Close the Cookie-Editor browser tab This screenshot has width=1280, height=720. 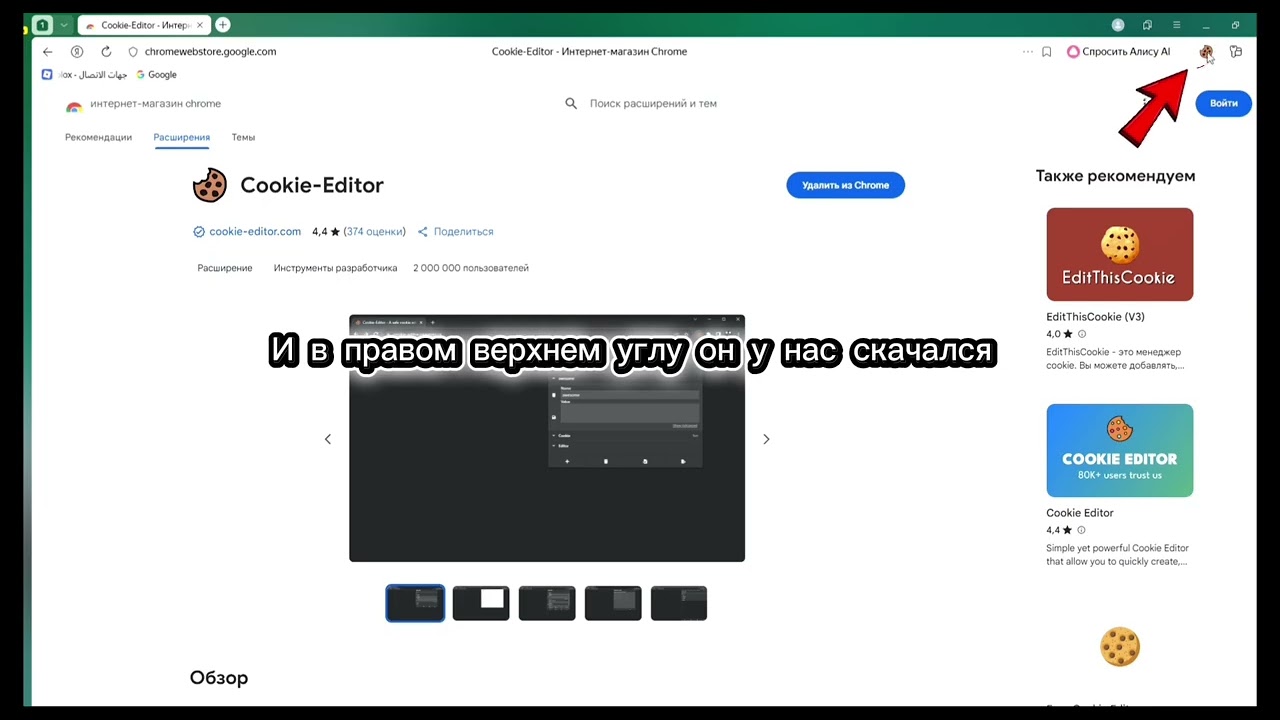[x=201, y=25]
